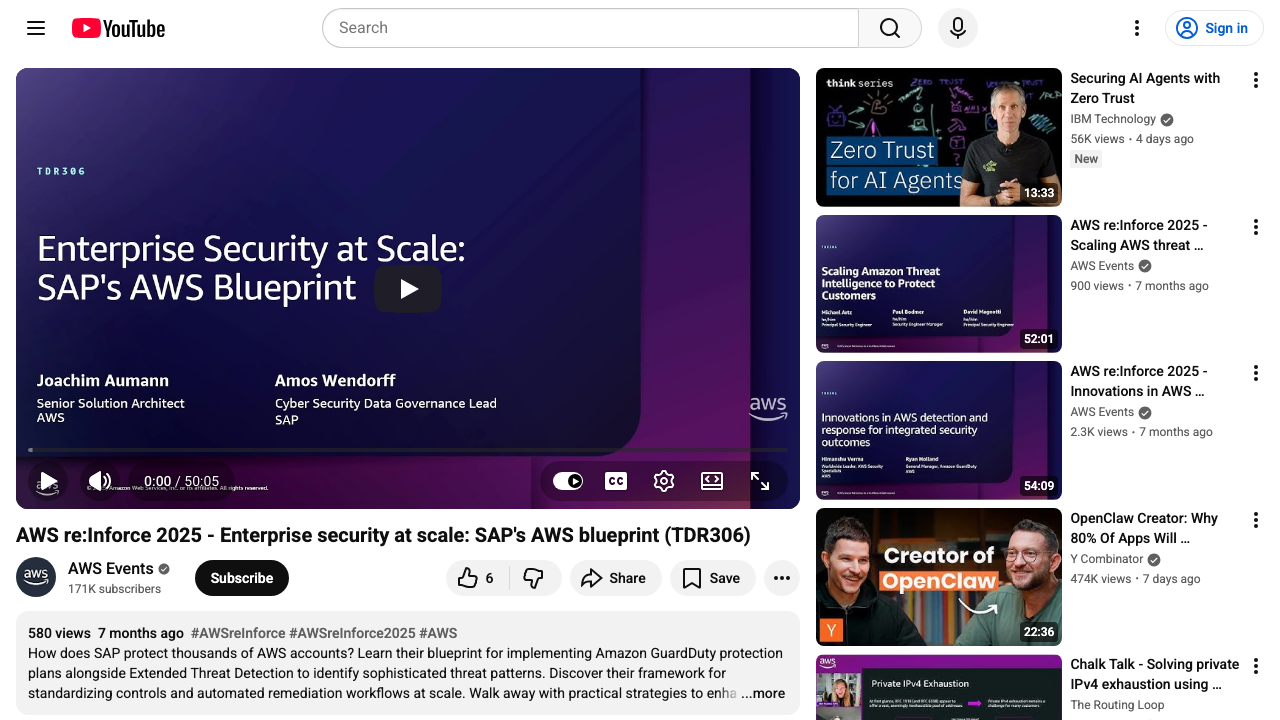The height and width of the screenshot is (720, 1280).
Task: Open the #AWS hashtag
Action: click(439, 633)
